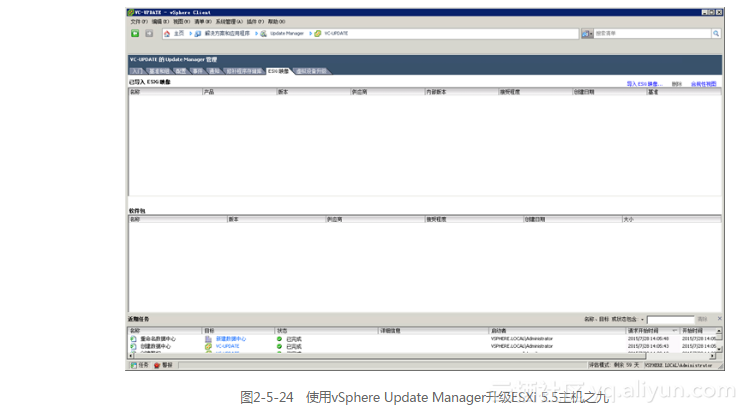Screen dimensions: 747x414
Task: Open the recent tasks filter dropdown arrow
Action: (642, 320)
